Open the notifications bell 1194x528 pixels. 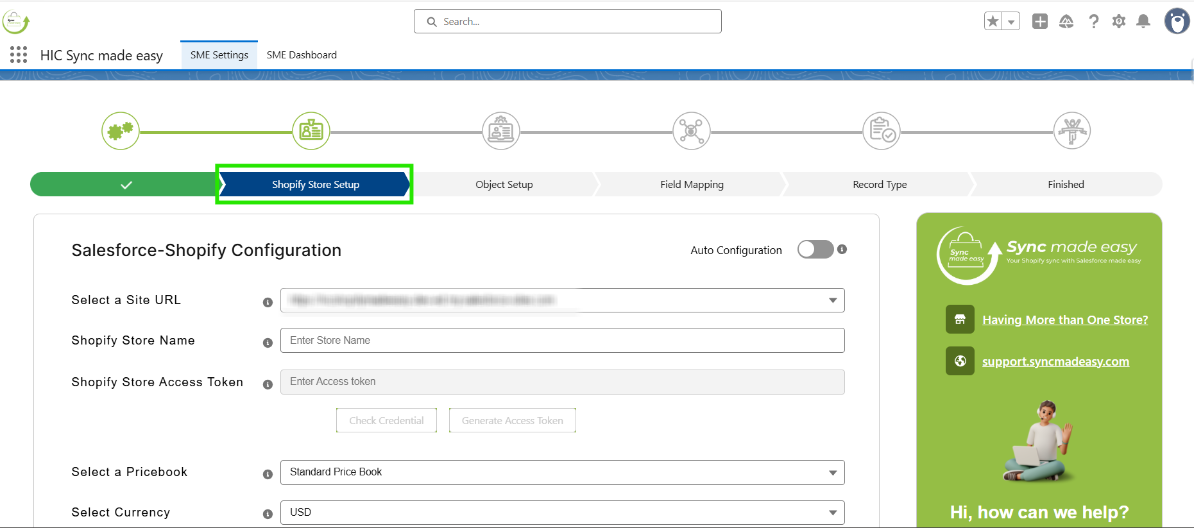coord(1144,21)
